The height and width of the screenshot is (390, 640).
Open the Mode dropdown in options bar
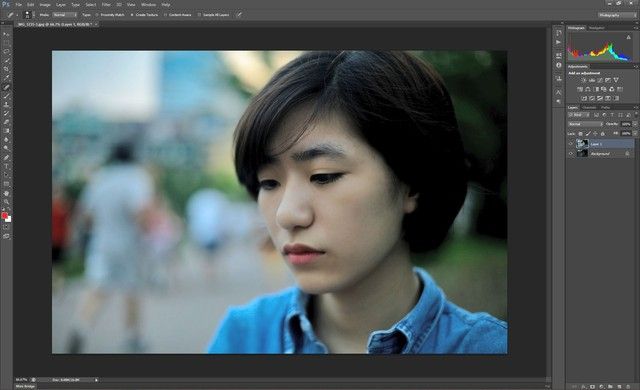tap(64, 15)
